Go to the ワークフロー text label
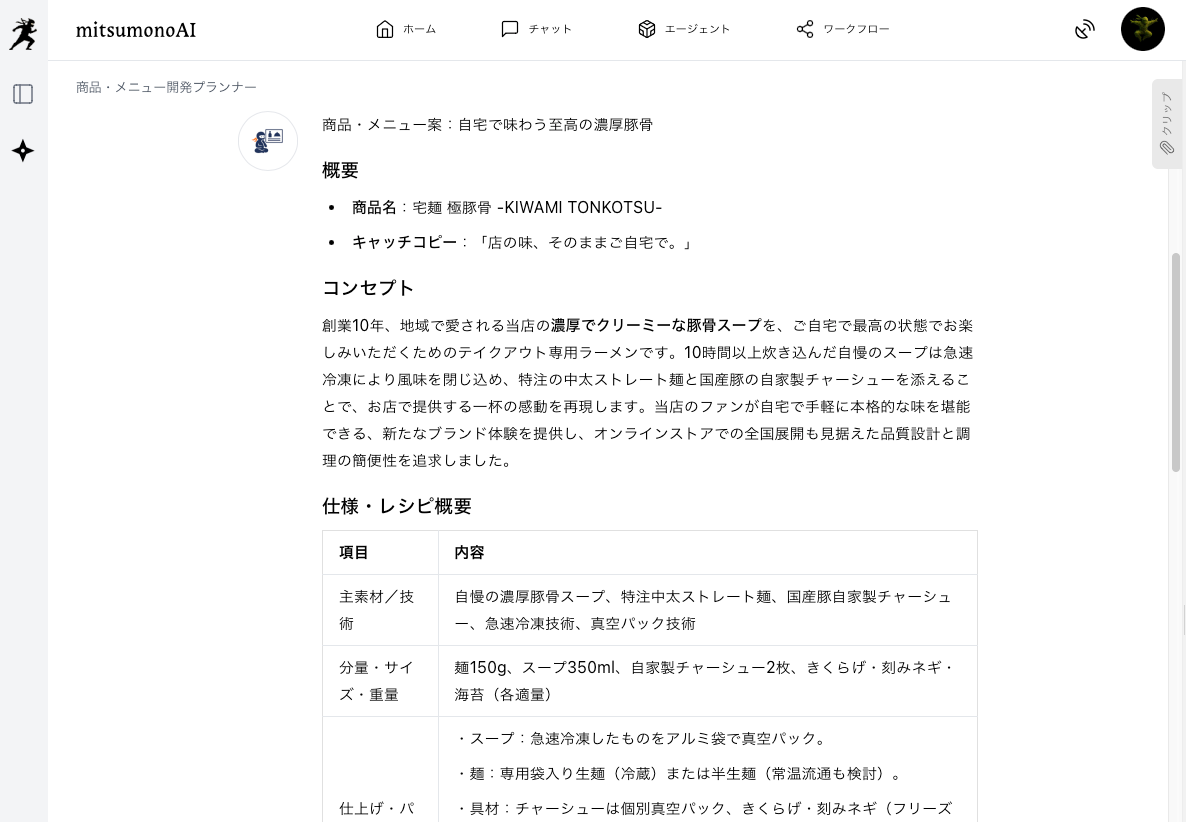The image size is (1186, 822). coord(856,29)
